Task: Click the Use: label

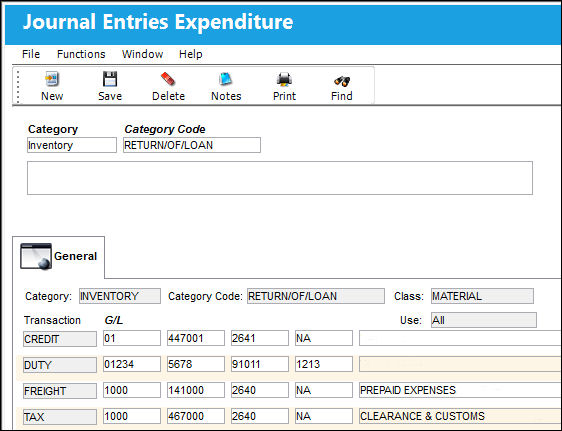Action: point(411,320)
